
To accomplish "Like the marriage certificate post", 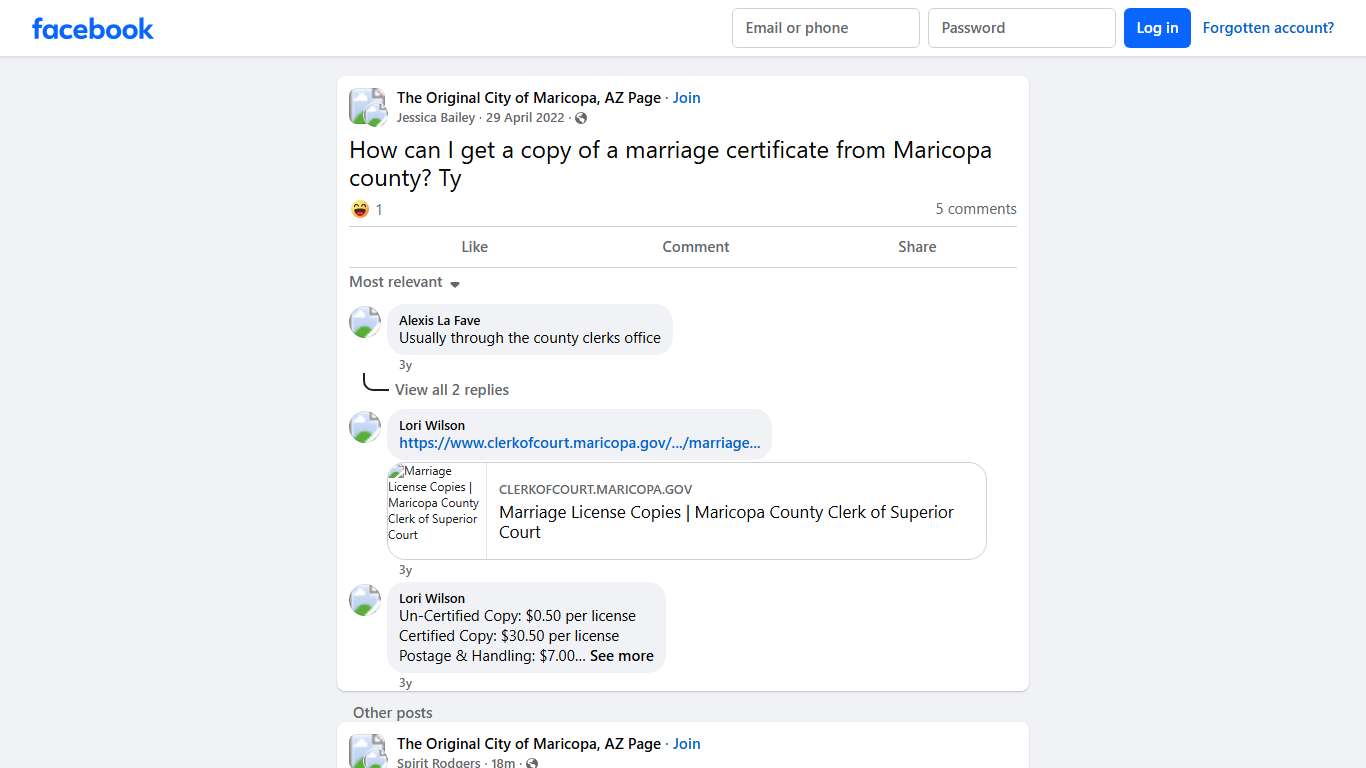I will pos(474,247).
